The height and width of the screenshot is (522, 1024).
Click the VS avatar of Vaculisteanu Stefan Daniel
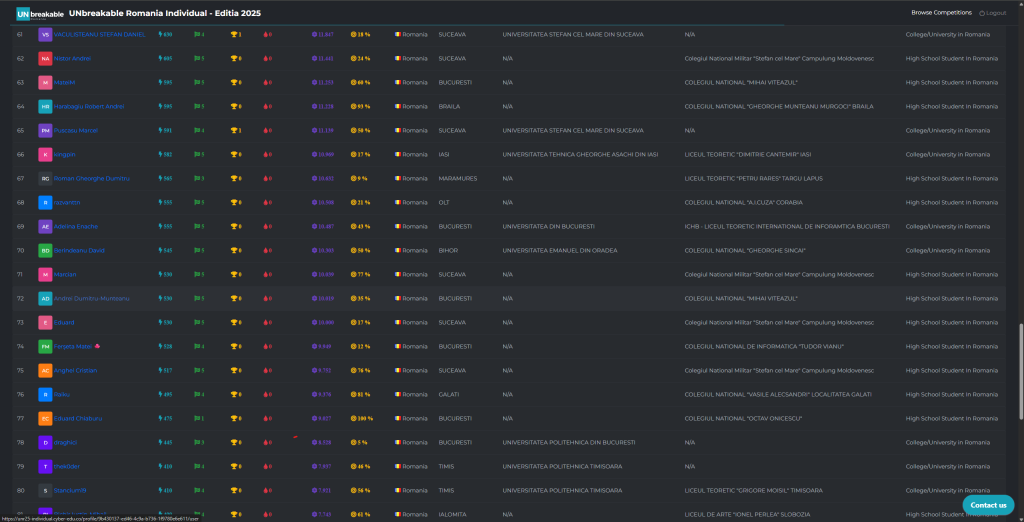[x=45, y=34]
